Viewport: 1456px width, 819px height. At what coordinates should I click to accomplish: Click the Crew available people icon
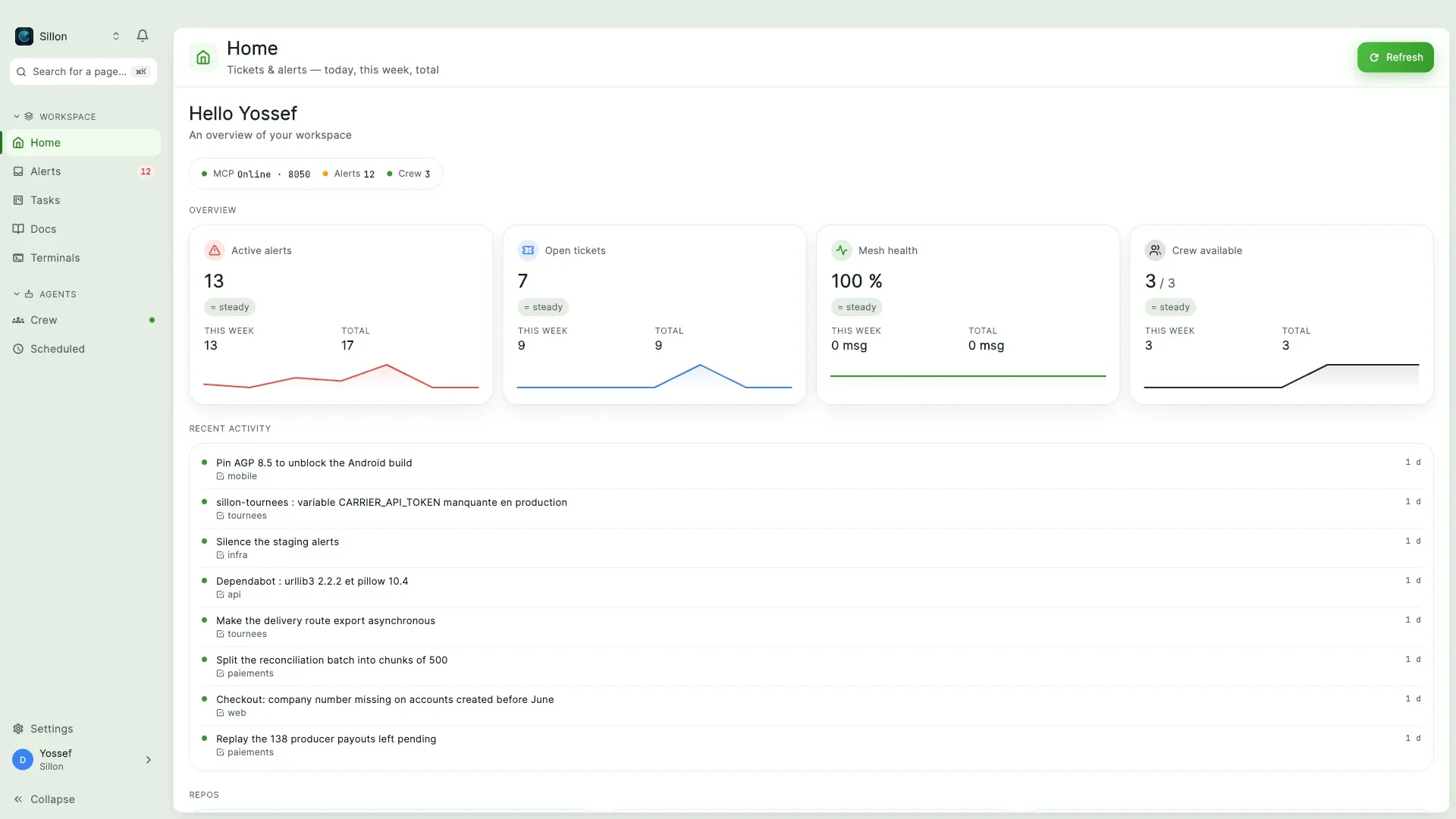coord(1155,250)
